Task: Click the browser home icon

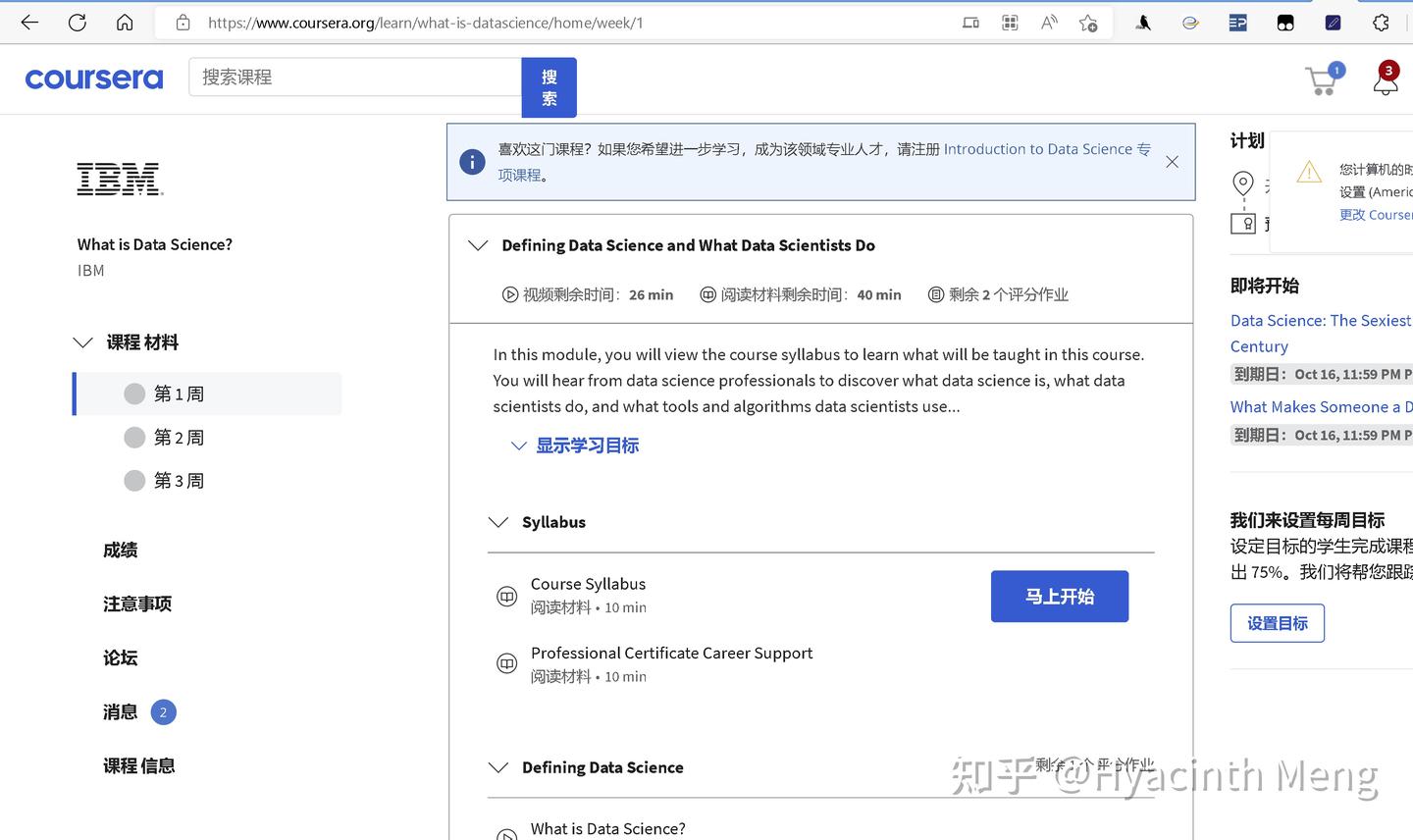Action: click(x=125, y=22)
